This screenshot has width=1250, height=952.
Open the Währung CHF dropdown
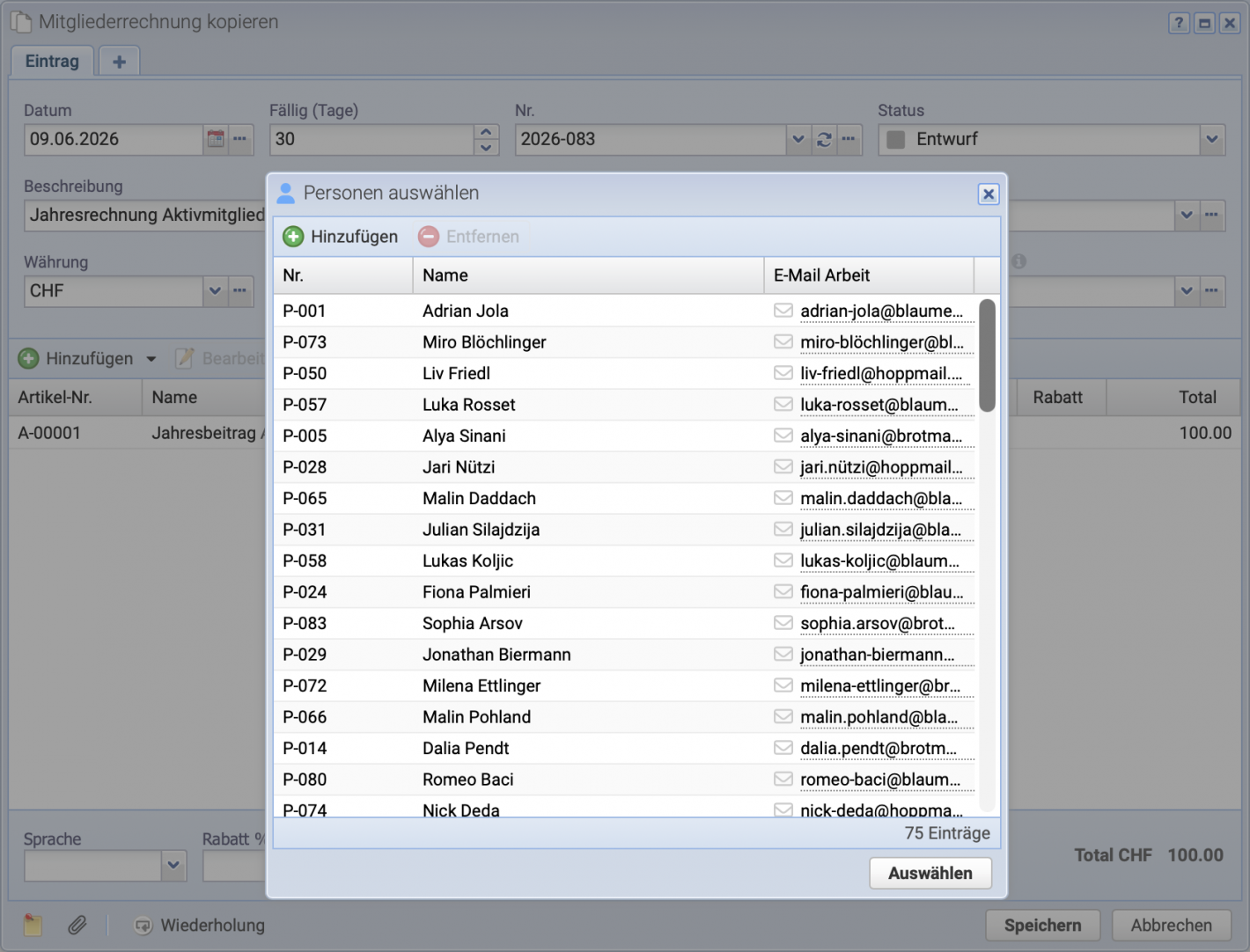215,290
